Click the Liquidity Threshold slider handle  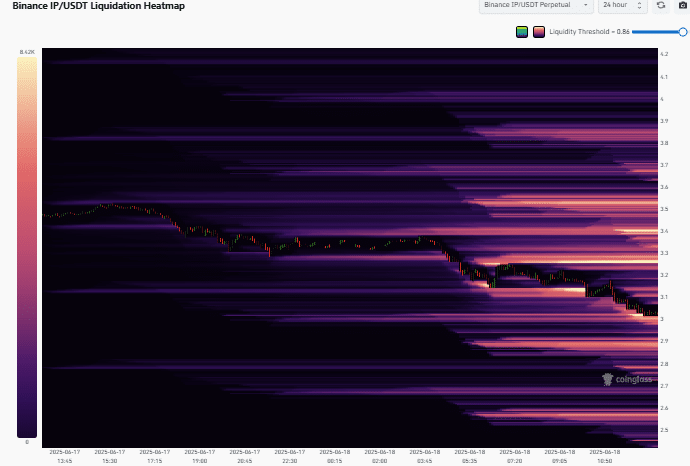pyautogui.click(x=683, y=32)
